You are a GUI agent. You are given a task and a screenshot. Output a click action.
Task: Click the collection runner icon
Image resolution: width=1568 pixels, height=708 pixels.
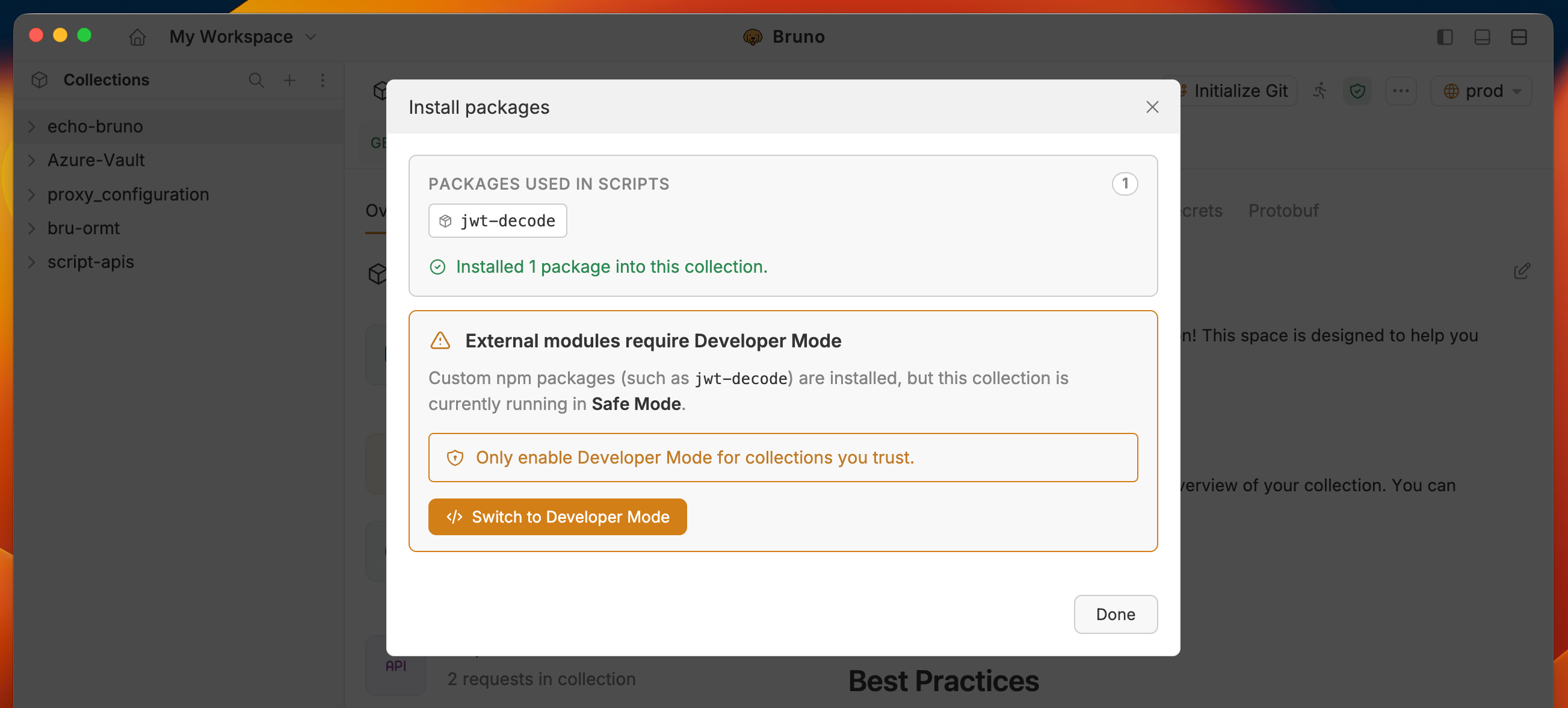coord(1319,91)
